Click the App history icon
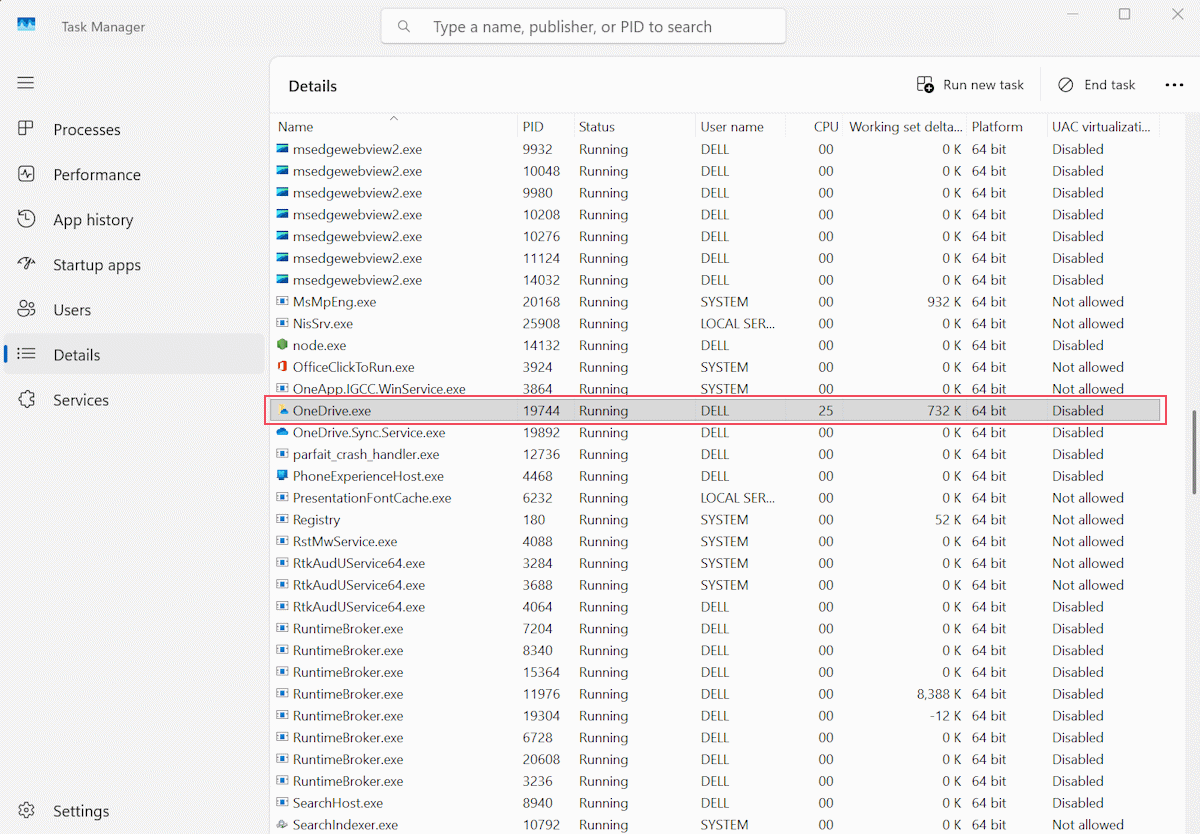Viewport: 1200px width, 834px height. [27, 219]
